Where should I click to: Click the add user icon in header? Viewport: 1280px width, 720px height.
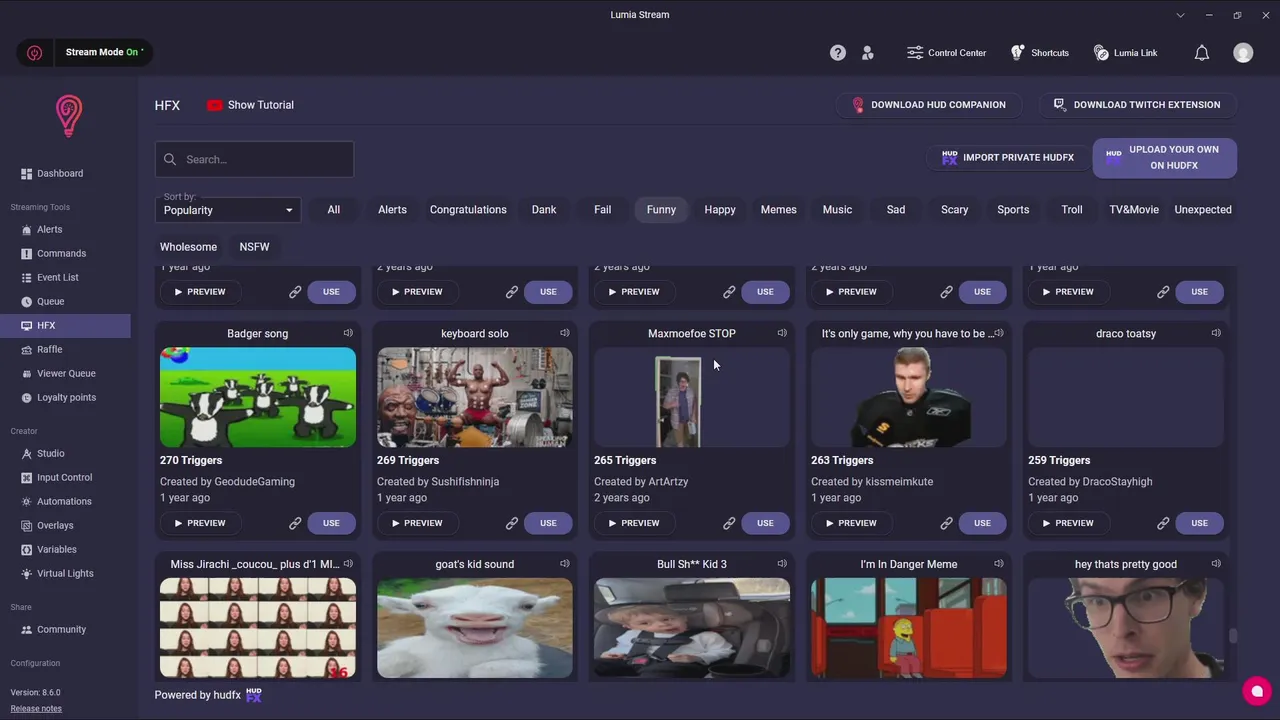tap(868, 53)
